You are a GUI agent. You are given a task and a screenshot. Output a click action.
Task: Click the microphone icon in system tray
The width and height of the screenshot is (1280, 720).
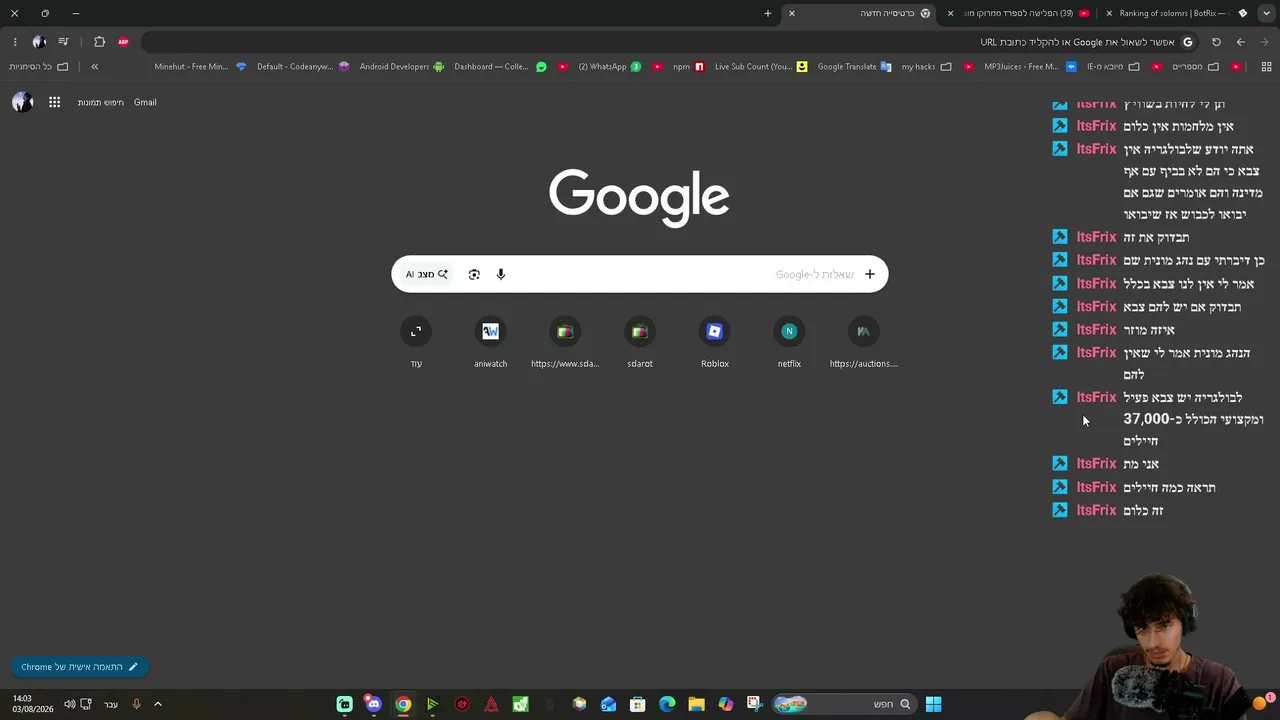137,704
